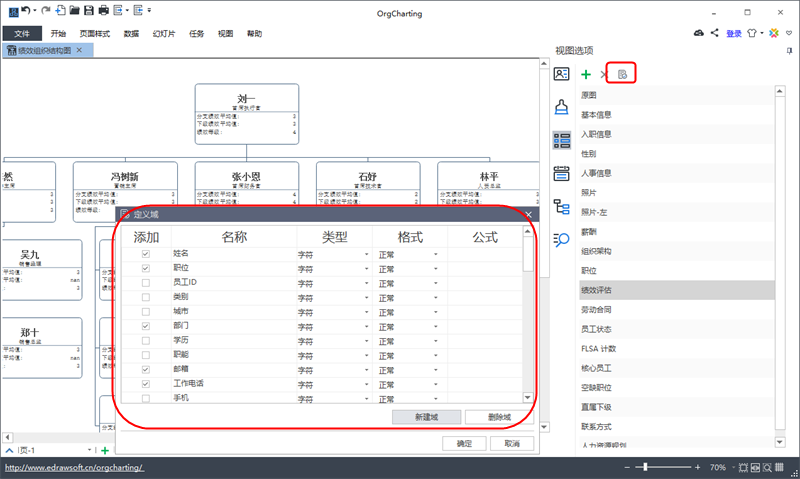The width and height of the screenshot is (800, 479).
Task: Print the chart via printer icon
Action: tap(104, 10)
